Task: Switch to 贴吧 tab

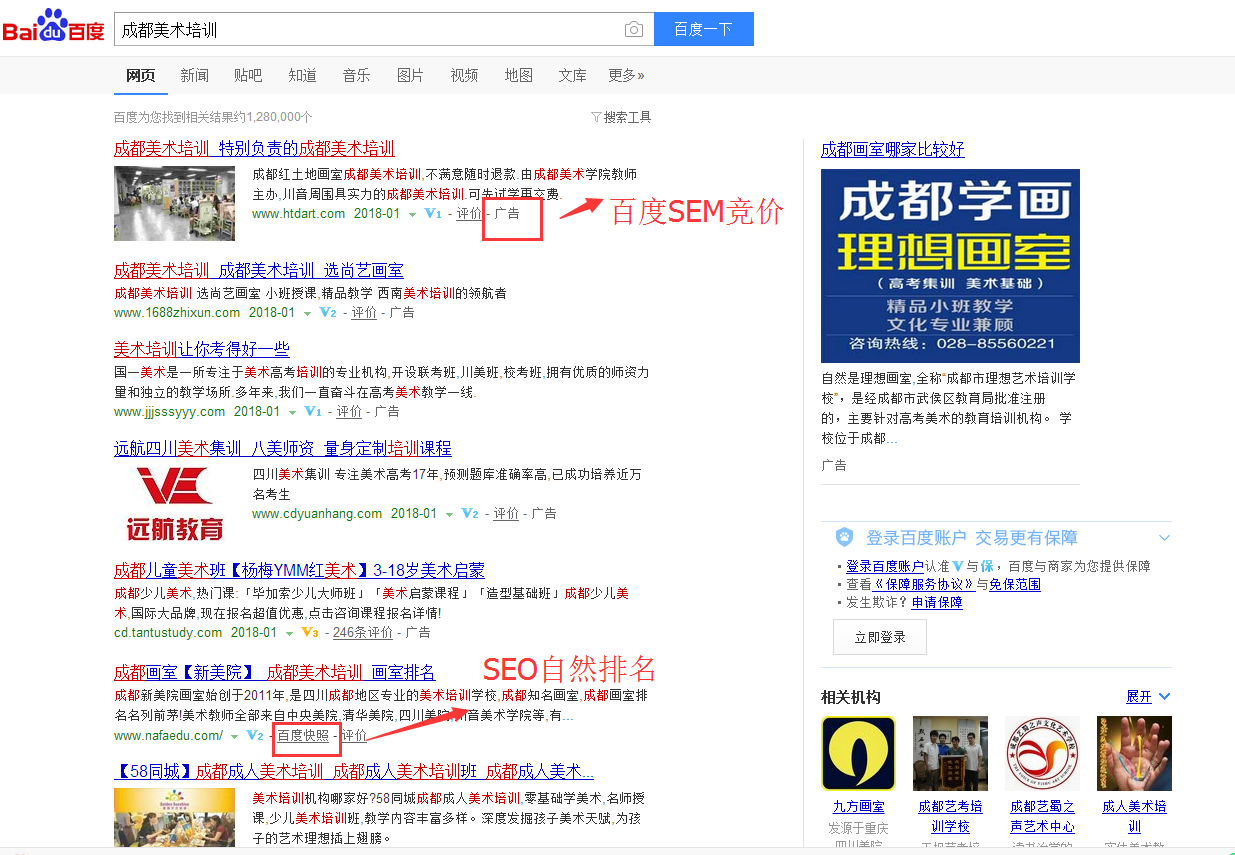Action: coord(248,76)
